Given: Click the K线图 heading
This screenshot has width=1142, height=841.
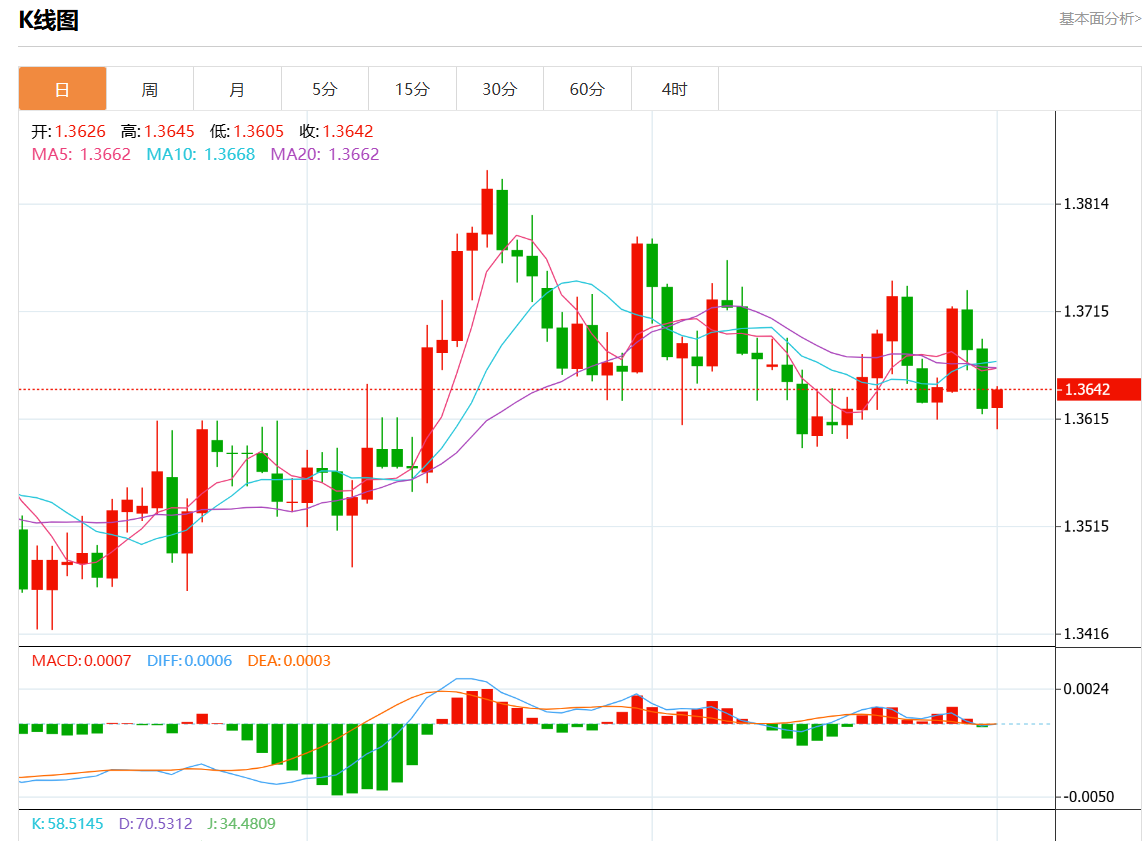Looking at the screenshot, I should 49,20.
